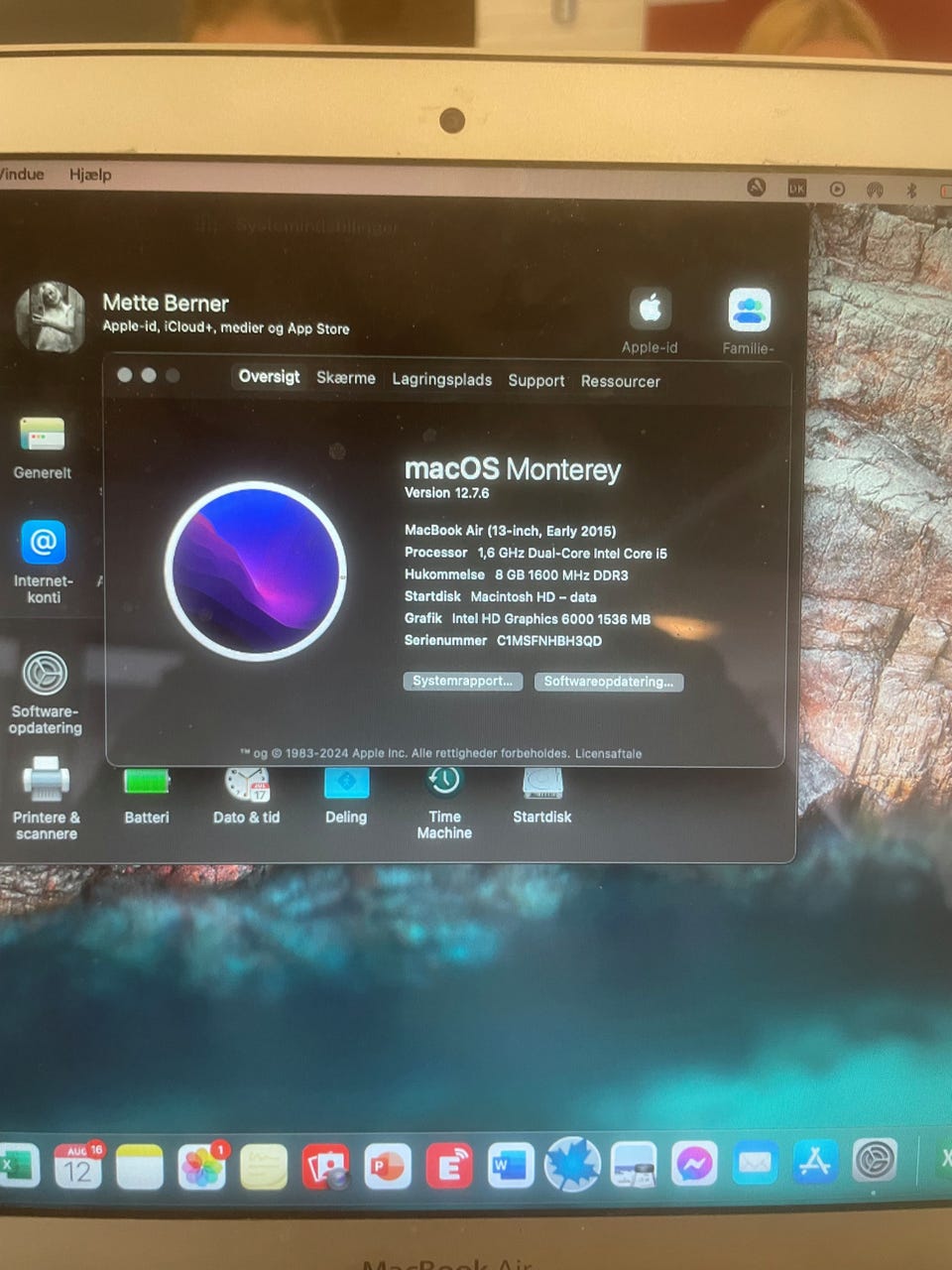Switch to the Lagringsplads tab
The height and width of the screenshot is (1270, 952).
pyautogui.click(x=442, y=379)
